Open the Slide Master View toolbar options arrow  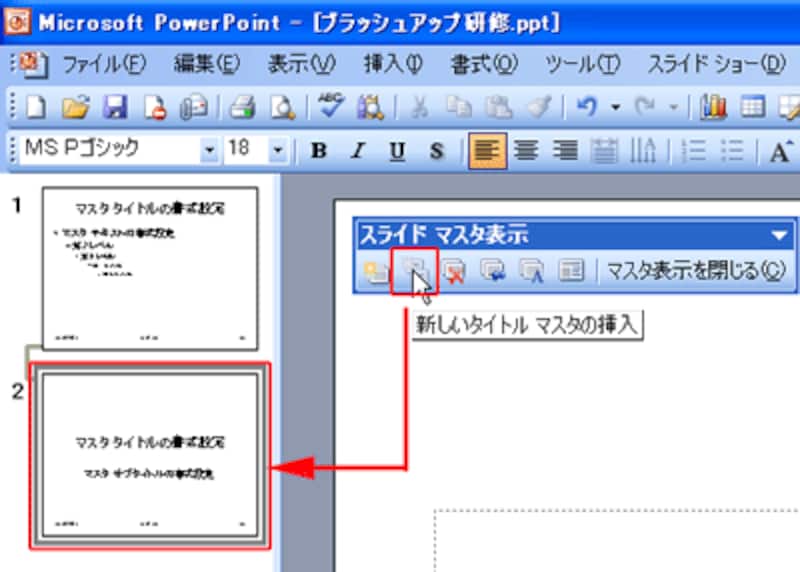click(779, 235)
